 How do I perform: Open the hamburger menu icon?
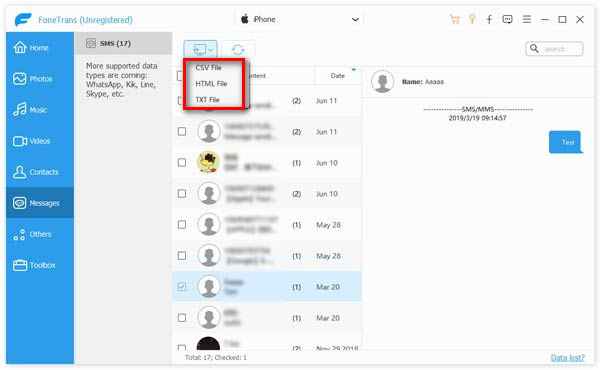527,19
